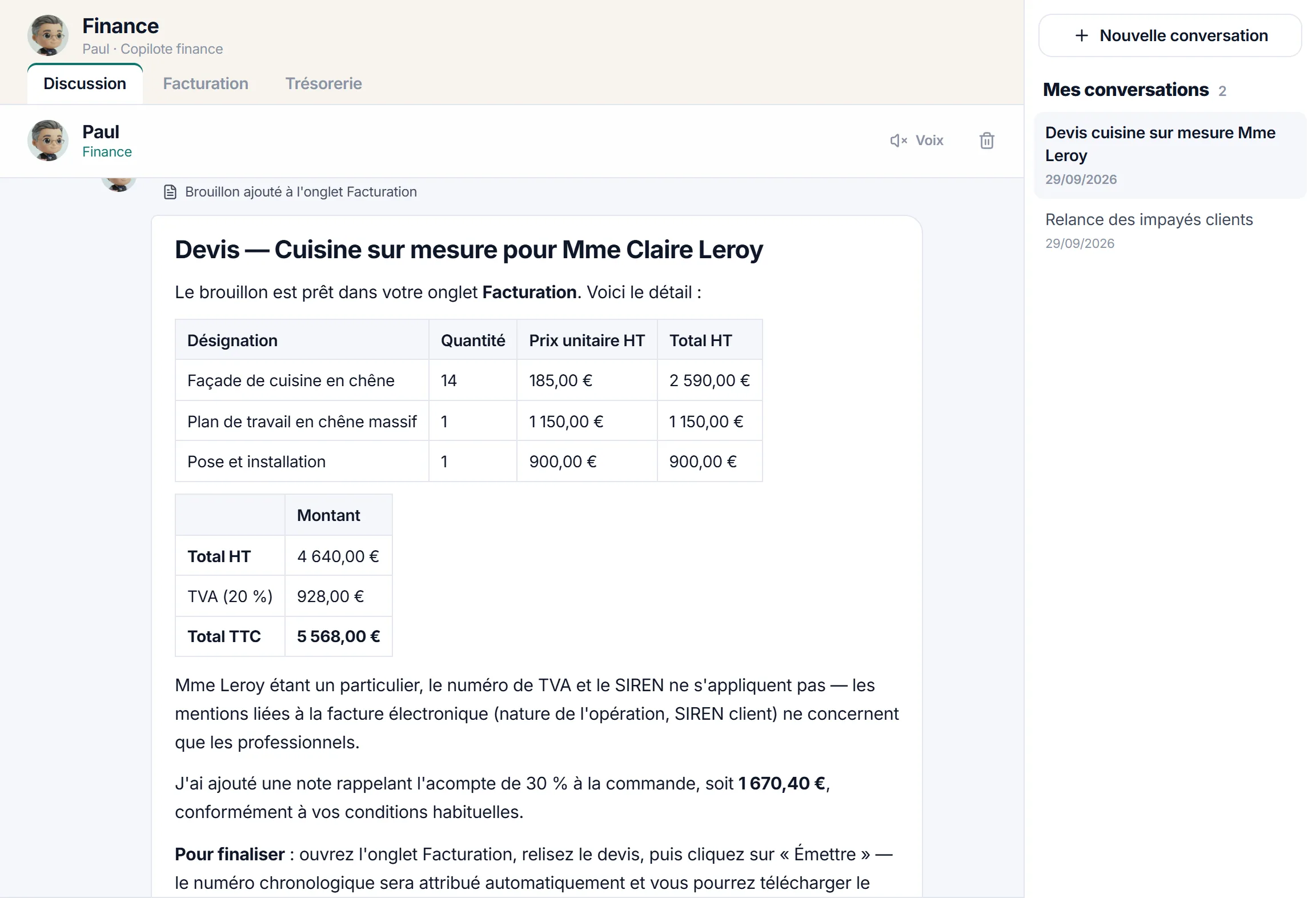Toggle the Voix mute speaker

coord(917,141)
